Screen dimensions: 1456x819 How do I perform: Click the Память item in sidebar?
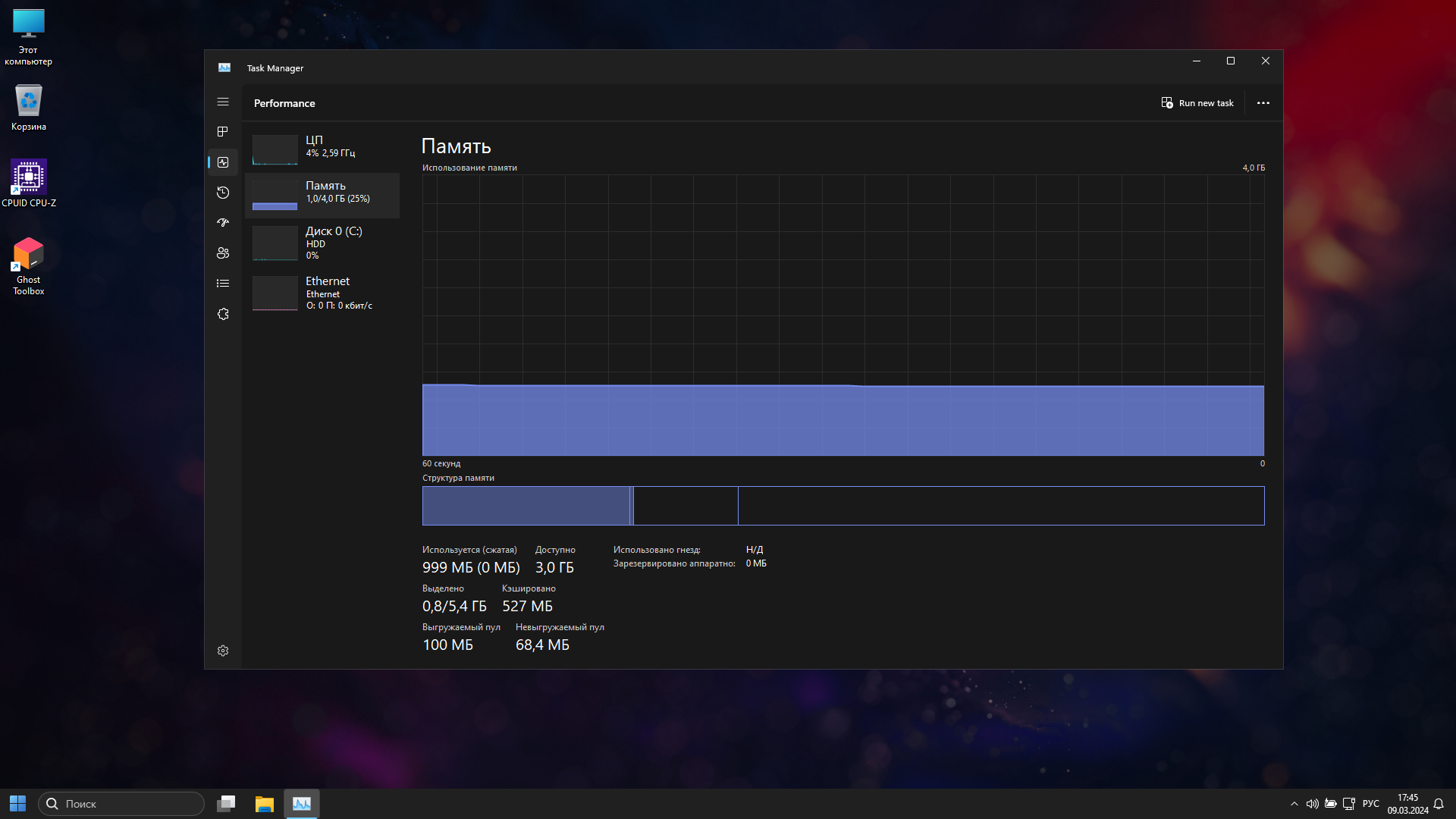322,195
